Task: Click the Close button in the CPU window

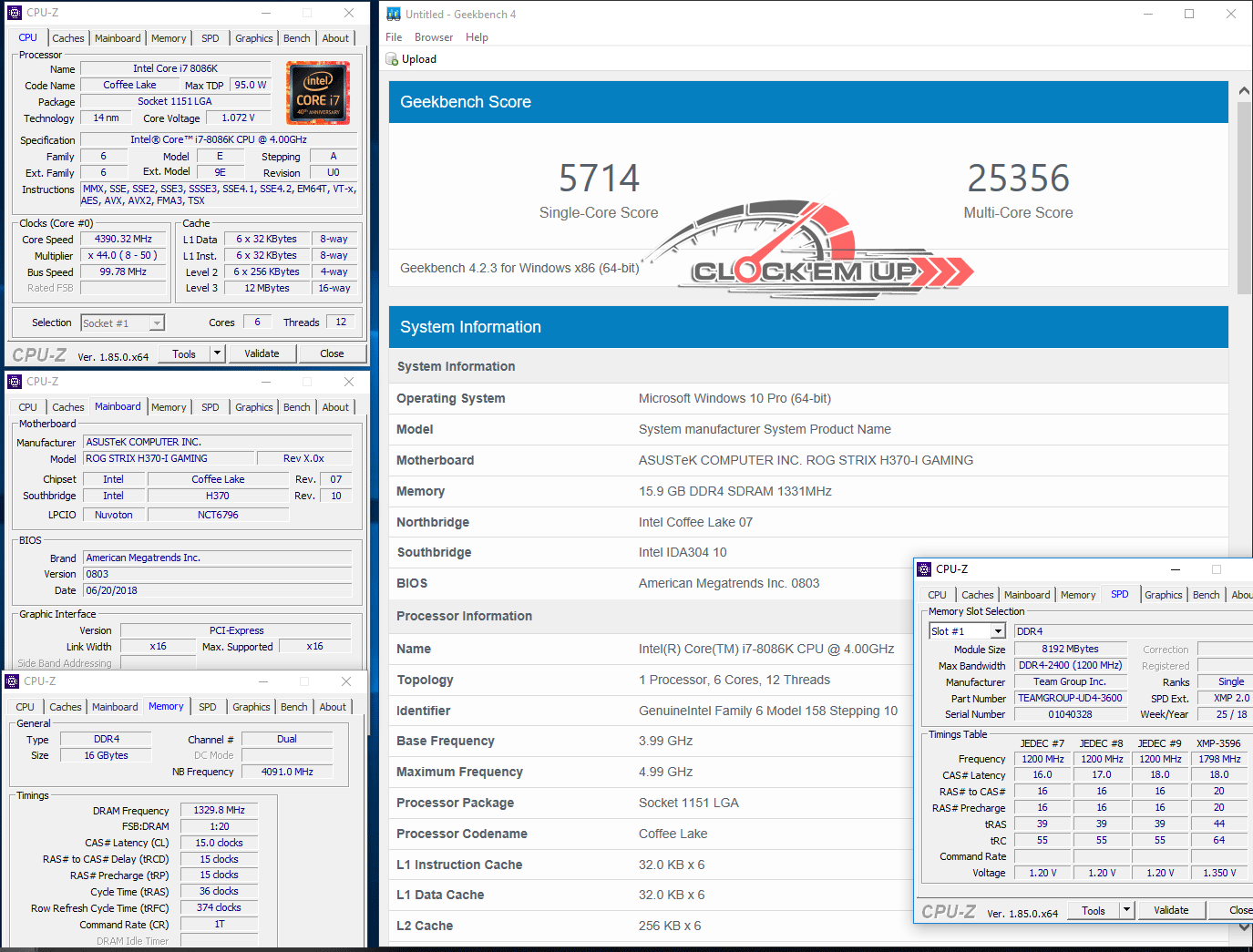Action: pyautogui.click(x=332, y=353)
